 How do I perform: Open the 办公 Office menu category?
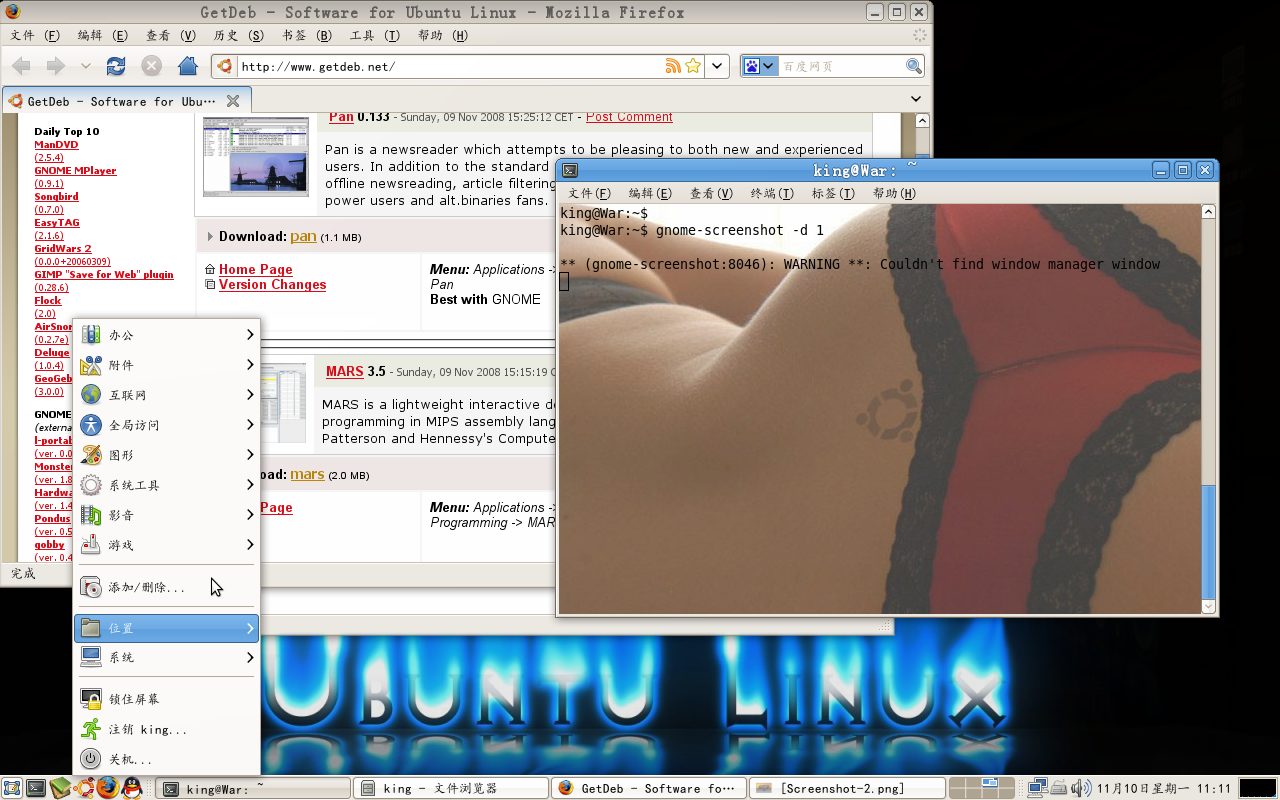pos(168,335)
